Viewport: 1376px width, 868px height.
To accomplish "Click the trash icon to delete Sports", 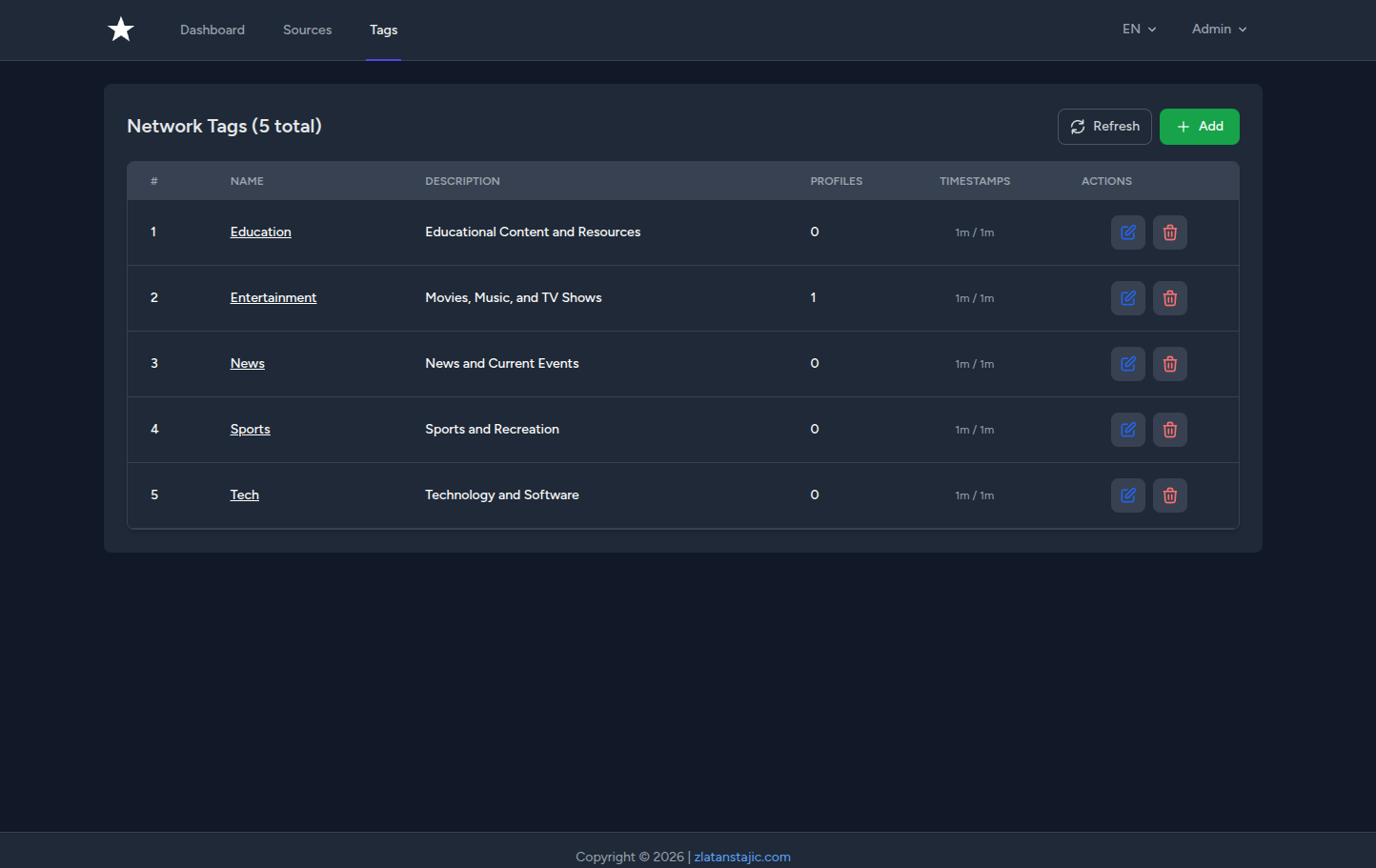I will click(x=1169, y=429).
